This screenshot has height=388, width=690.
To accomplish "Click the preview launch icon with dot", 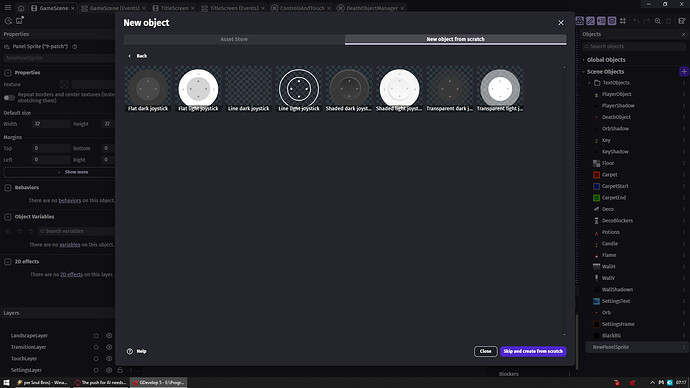I will pos(19,21).
